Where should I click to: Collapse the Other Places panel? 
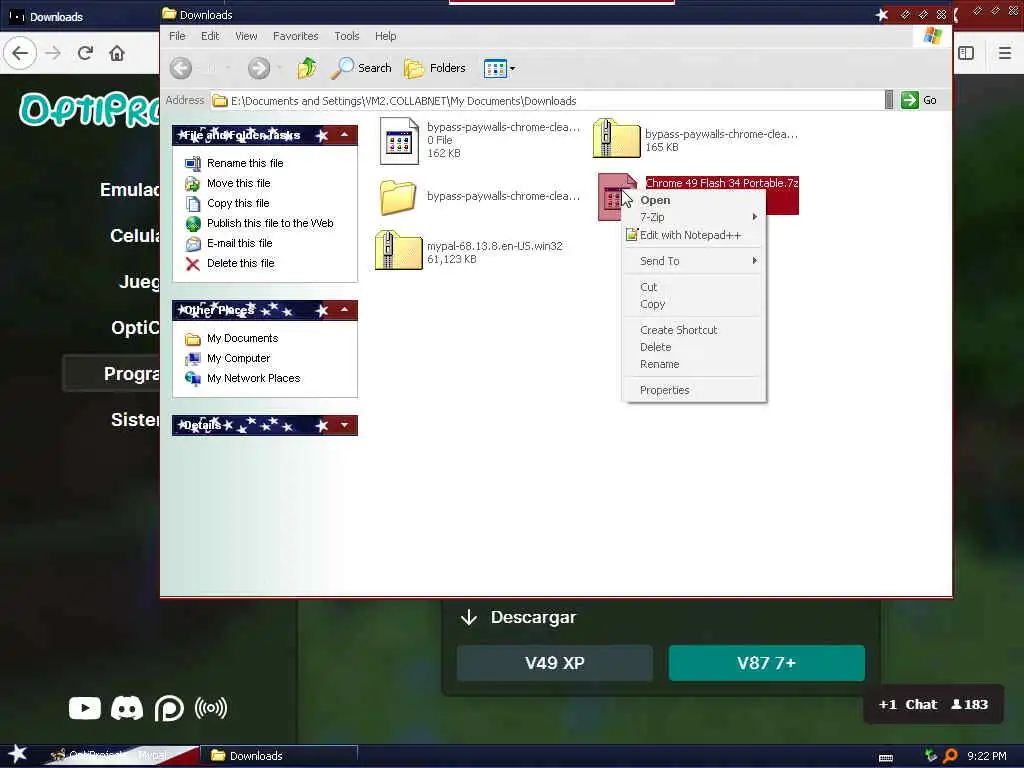point(344,310)
